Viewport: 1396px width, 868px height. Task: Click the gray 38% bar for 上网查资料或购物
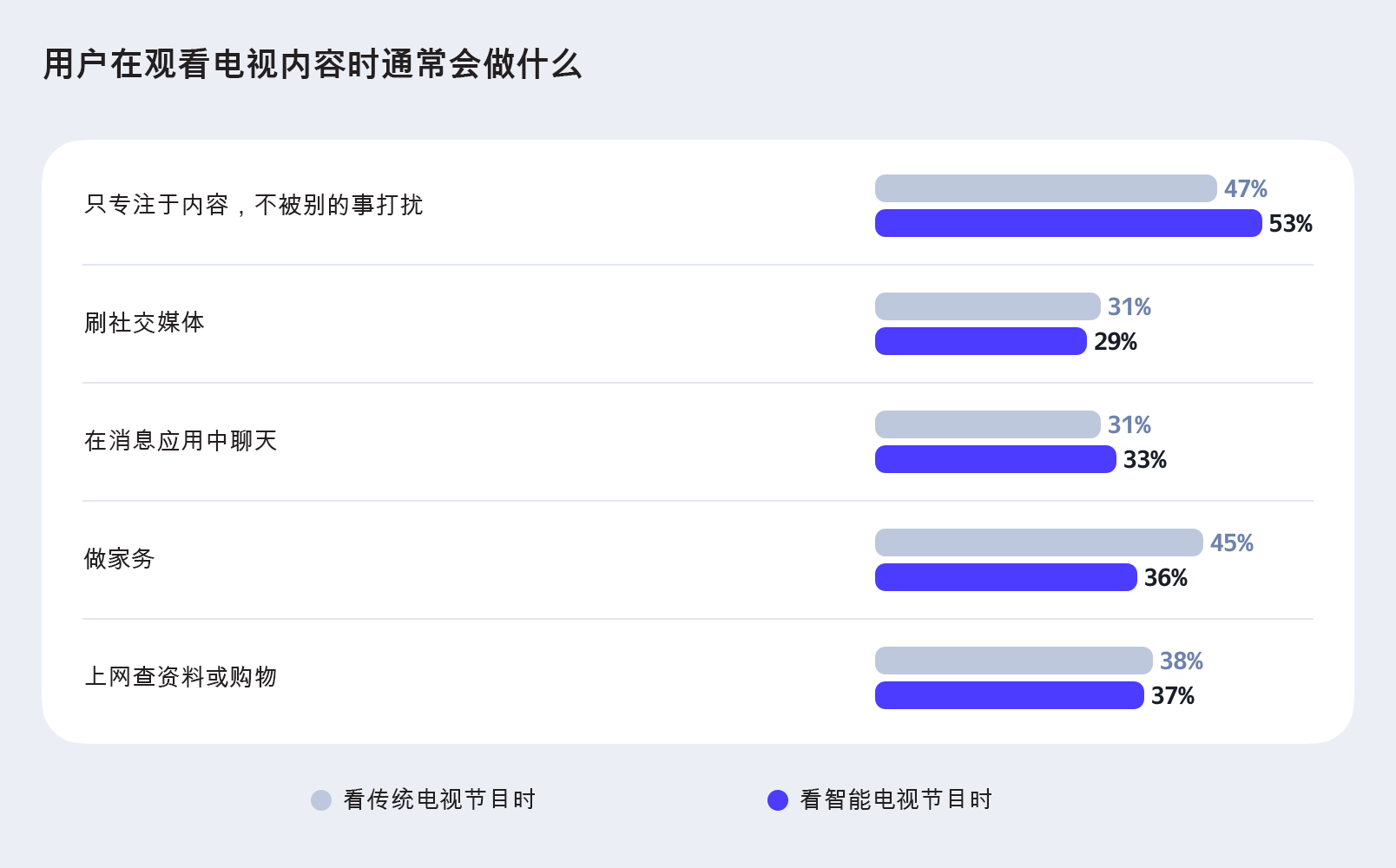point(1013,661)
